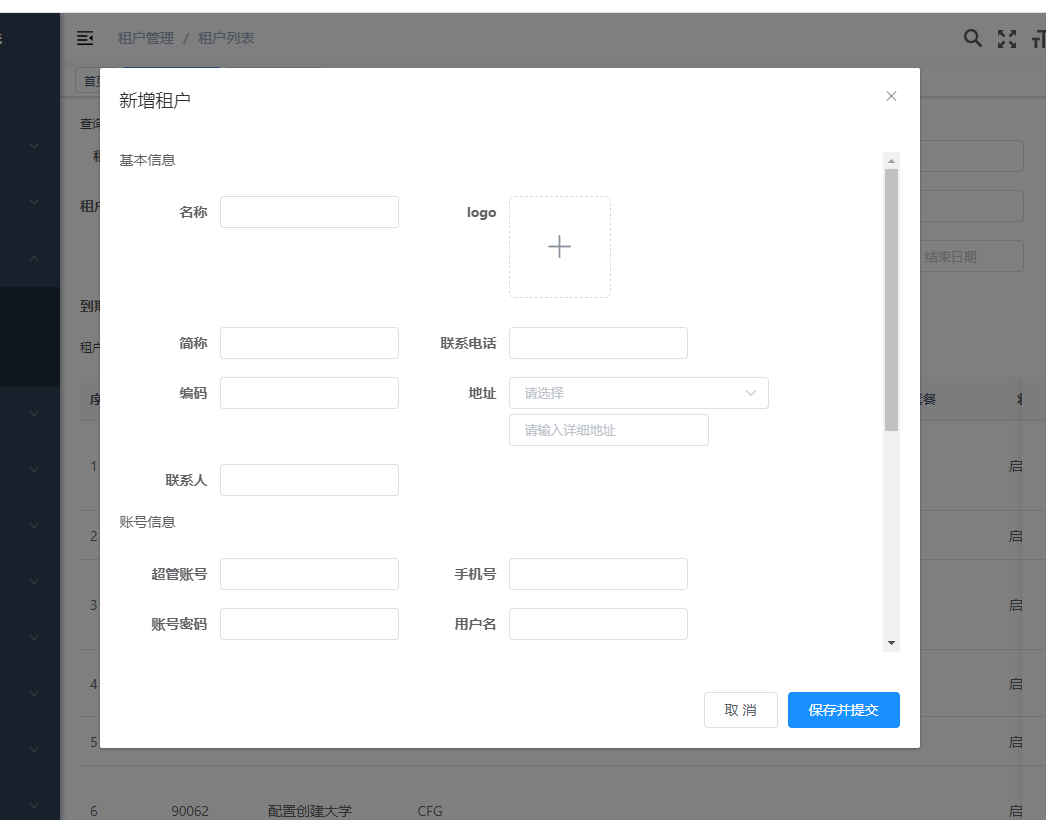Click into the 账号密码 field
This screenshot has width=1046, height=820.
[309, 624]
